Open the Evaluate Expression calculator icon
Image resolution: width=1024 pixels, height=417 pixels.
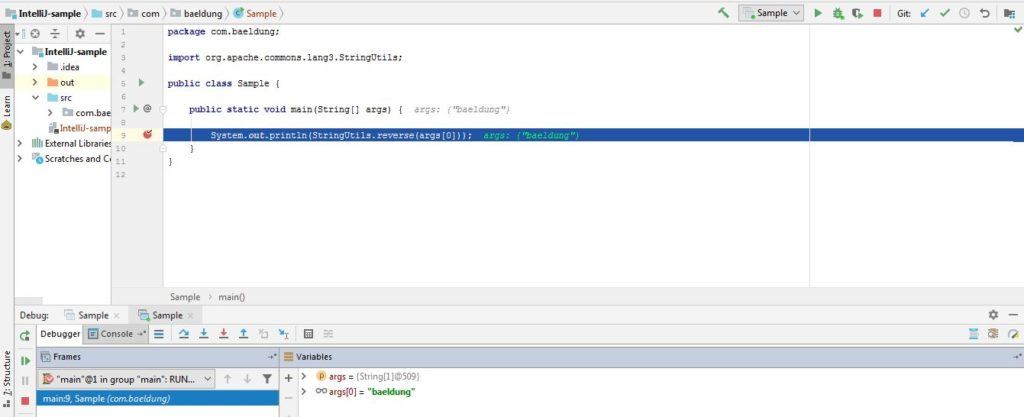click(x=309, y=334)
